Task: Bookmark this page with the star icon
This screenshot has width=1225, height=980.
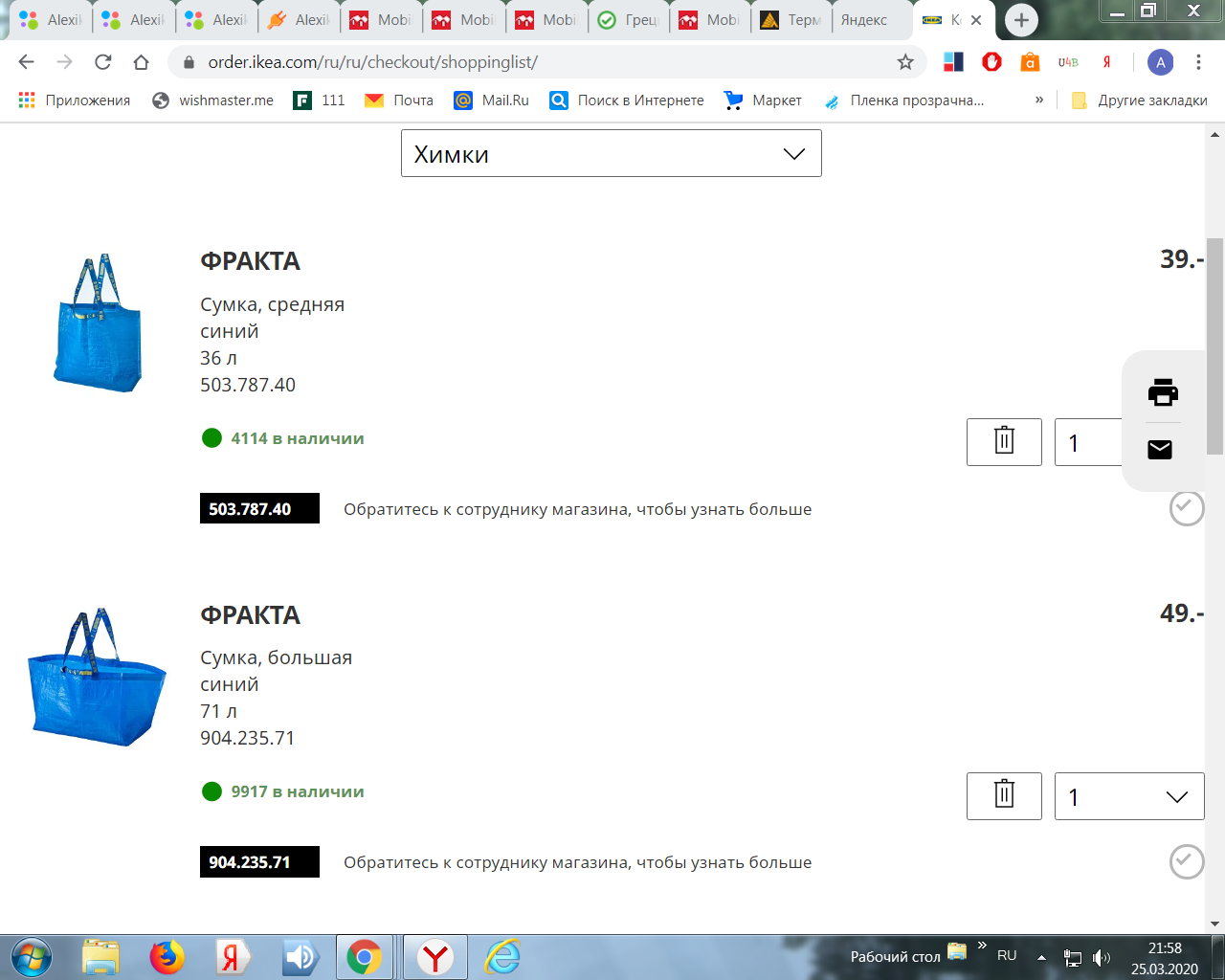Action: (x=905, y=62)
